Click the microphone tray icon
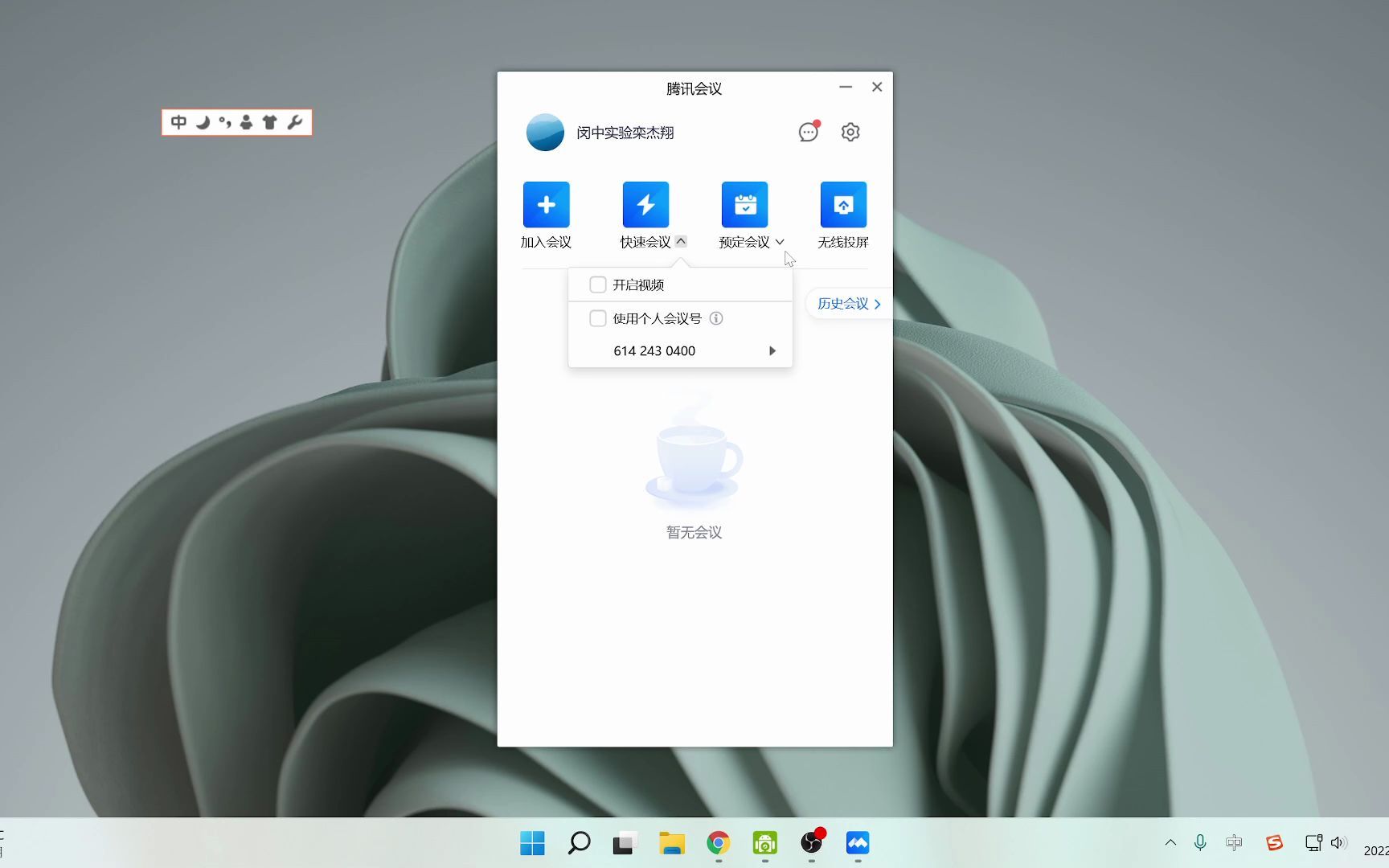1389x868 pixels. [1200, 843]
